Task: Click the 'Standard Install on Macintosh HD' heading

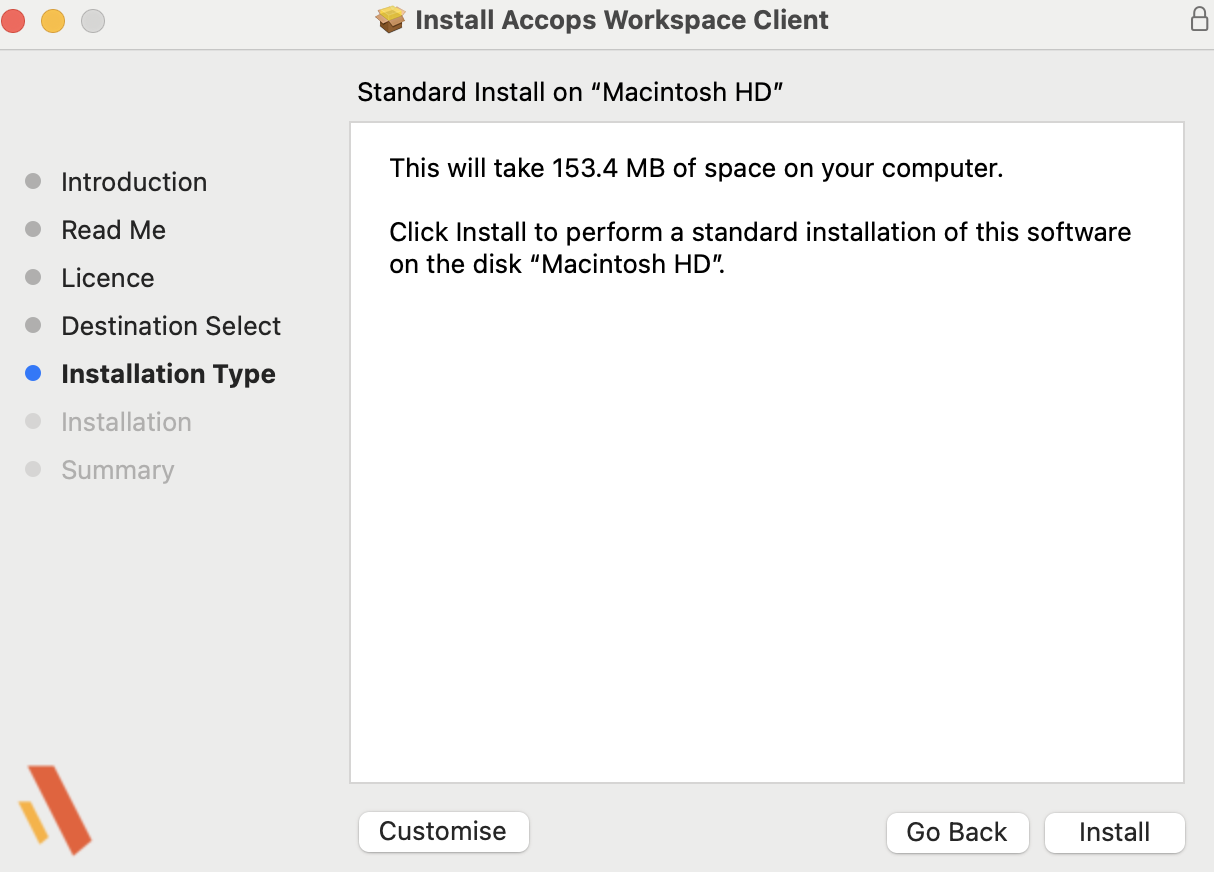Action: (569, 92)
